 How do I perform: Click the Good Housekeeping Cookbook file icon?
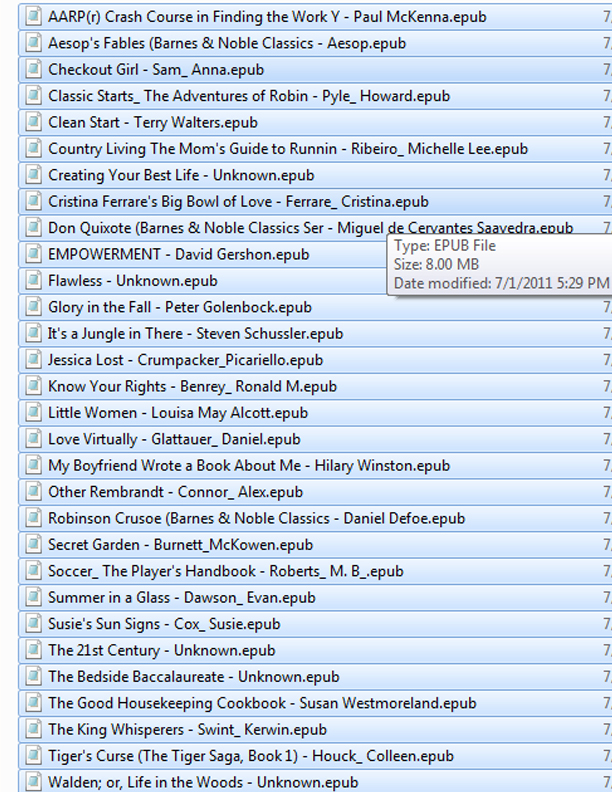click(33, 702)
